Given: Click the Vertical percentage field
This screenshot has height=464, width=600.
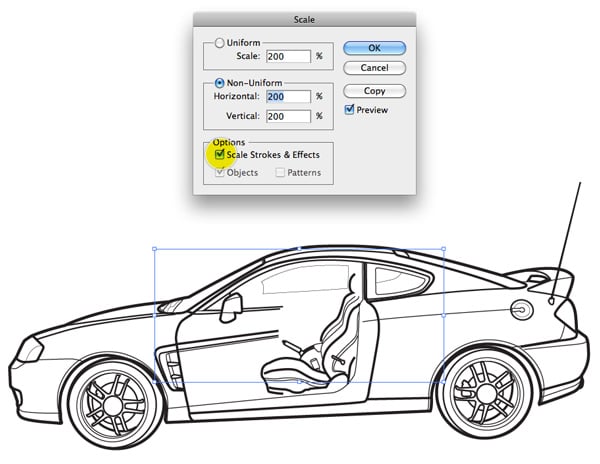Looking at the screenshot, I should (x=288, y=116).
